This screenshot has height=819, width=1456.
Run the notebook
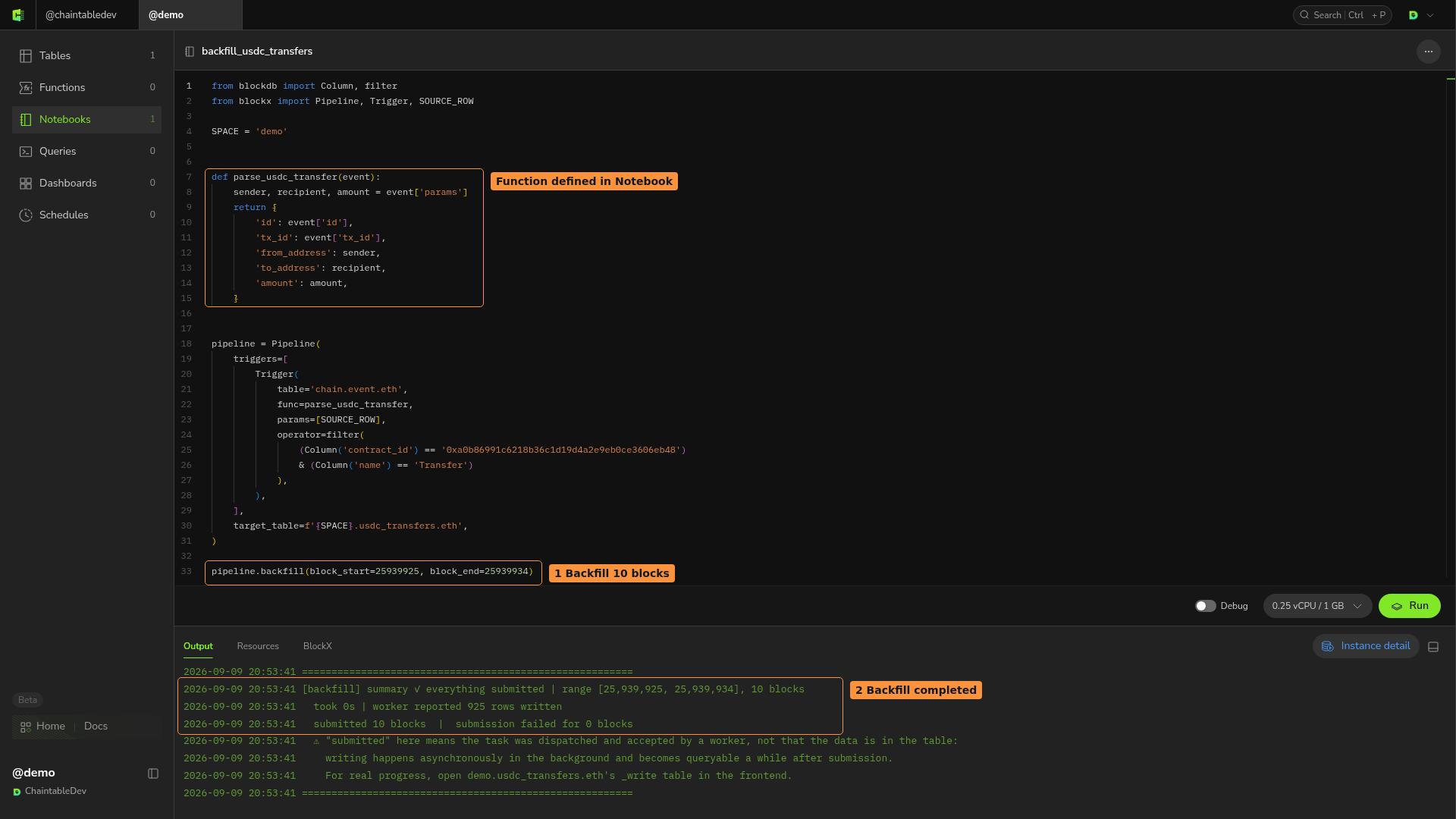(x=1409, y=606)
